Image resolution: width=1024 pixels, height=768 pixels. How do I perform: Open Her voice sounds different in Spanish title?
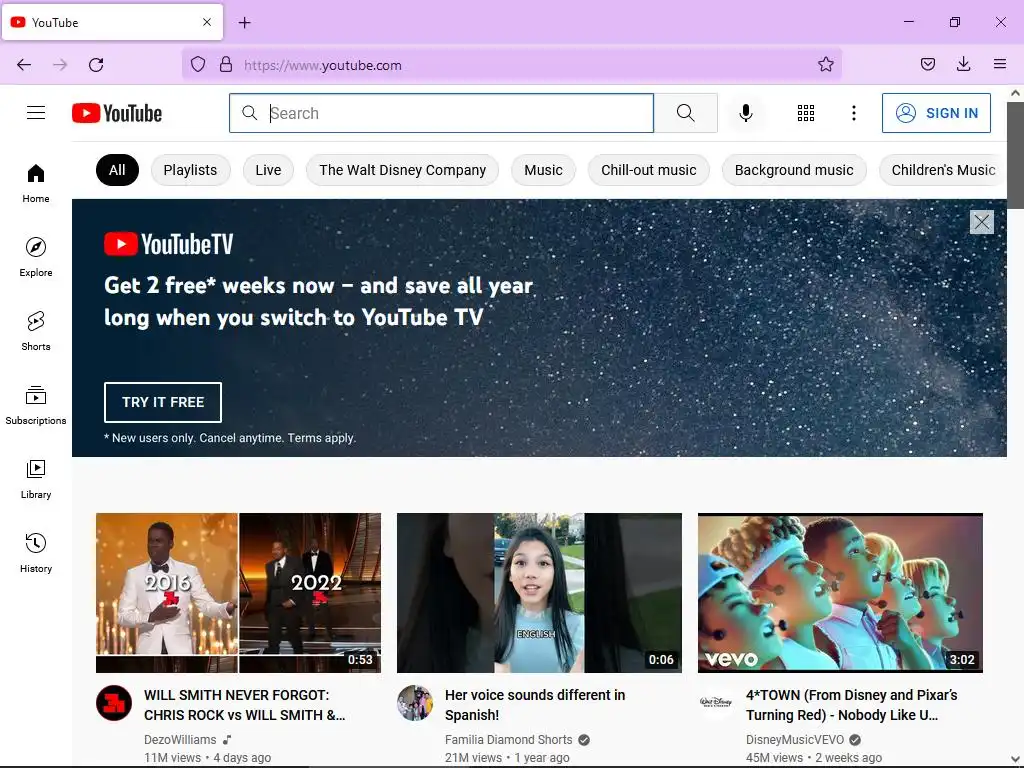535,705
